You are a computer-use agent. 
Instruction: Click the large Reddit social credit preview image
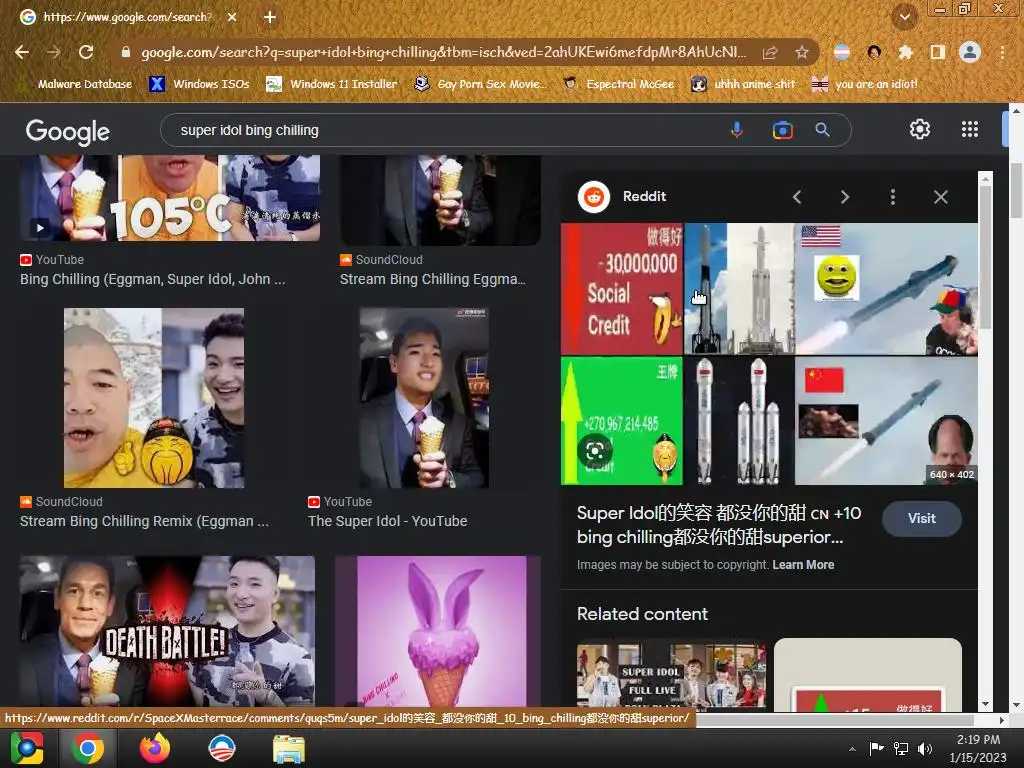coord(769,354)
